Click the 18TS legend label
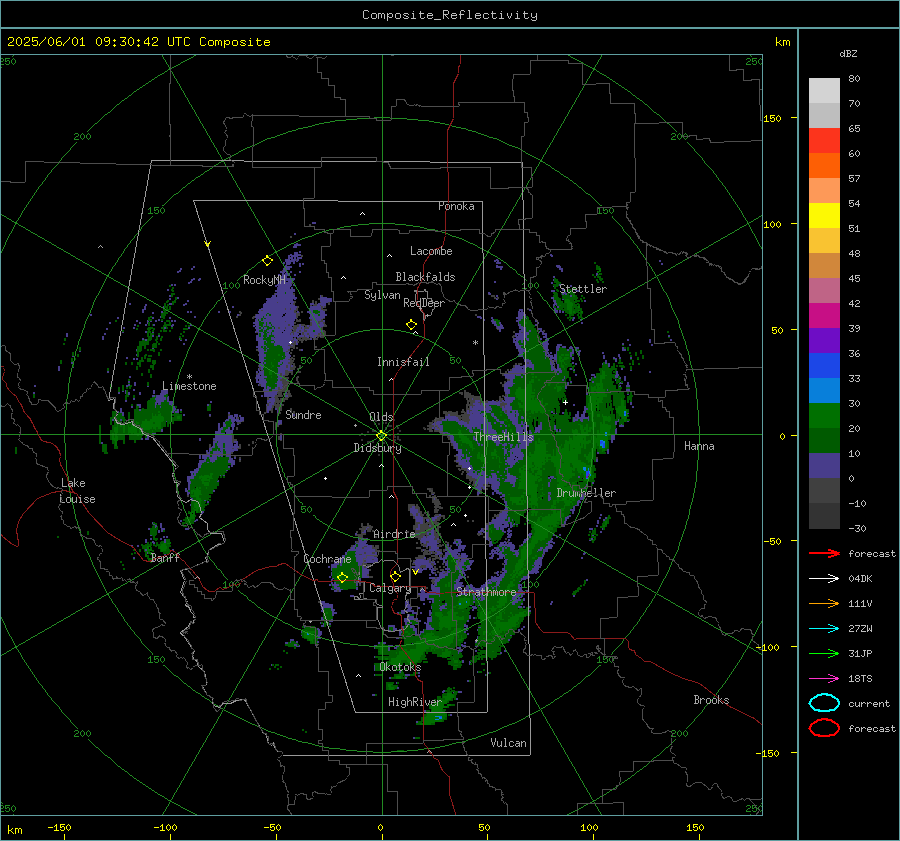Viewport: 900px width, 841px height. coord(860,679)
